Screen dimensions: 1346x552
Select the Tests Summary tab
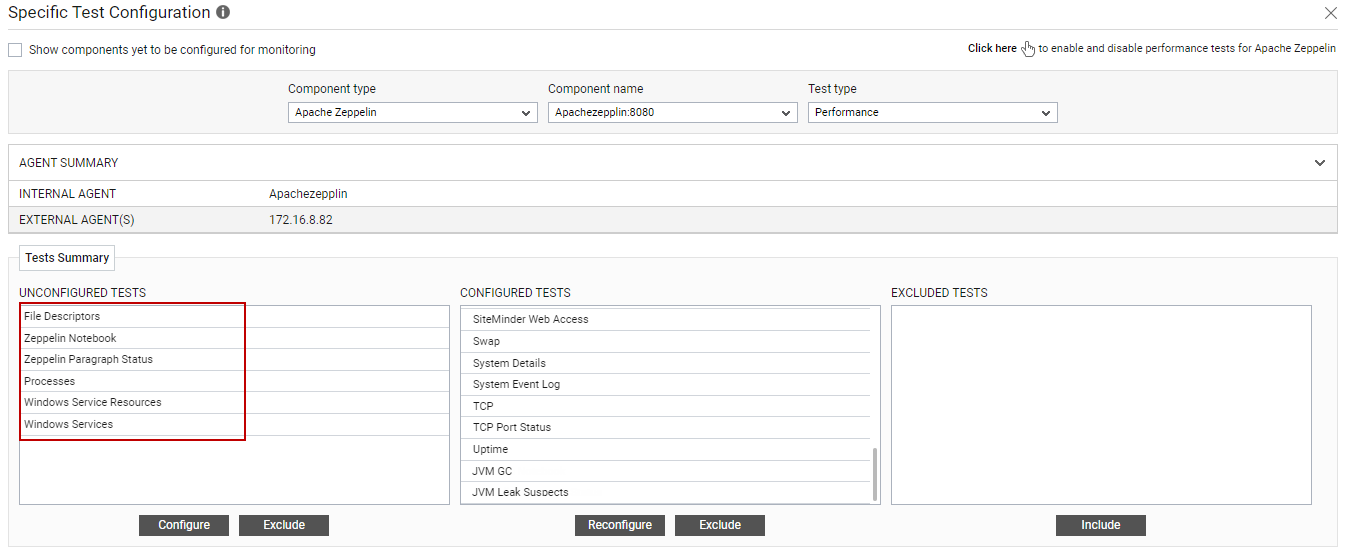click(x=67, y=258)
